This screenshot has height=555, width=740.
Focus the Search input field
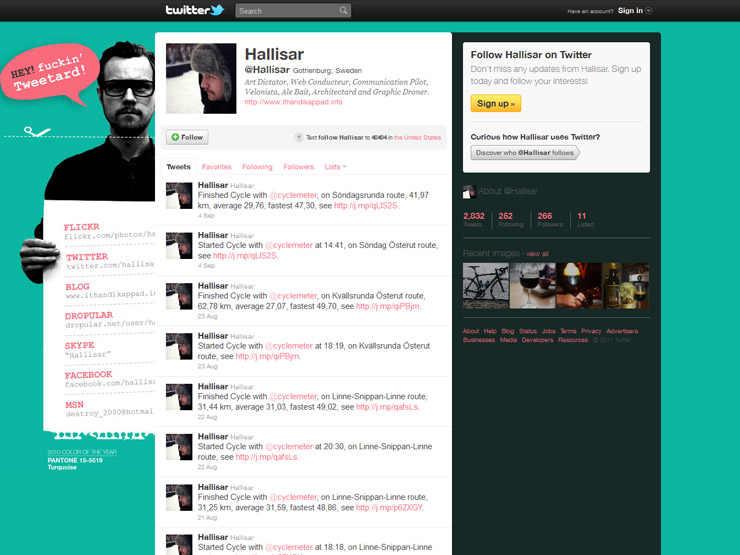pyautogui.click(x=293, y=10)
